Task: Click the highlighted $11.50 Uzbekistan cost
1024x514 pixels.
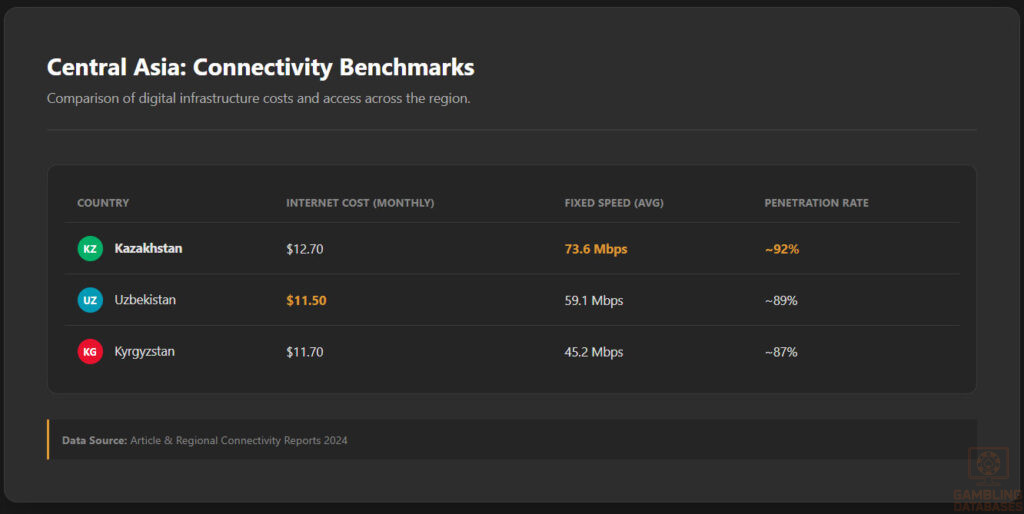Action: point(306,300)
